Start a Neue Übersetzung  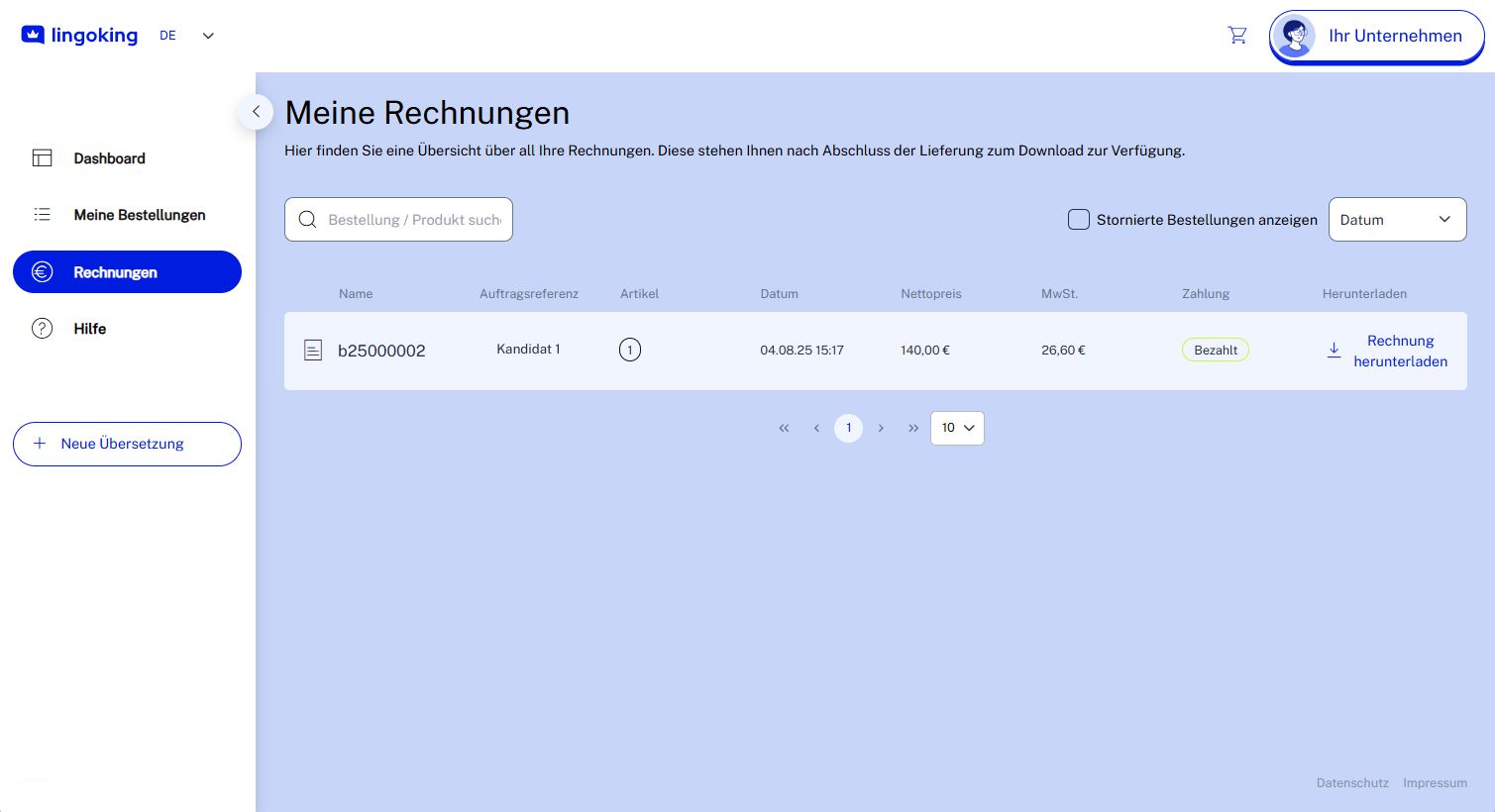click(x=127, y=444)
